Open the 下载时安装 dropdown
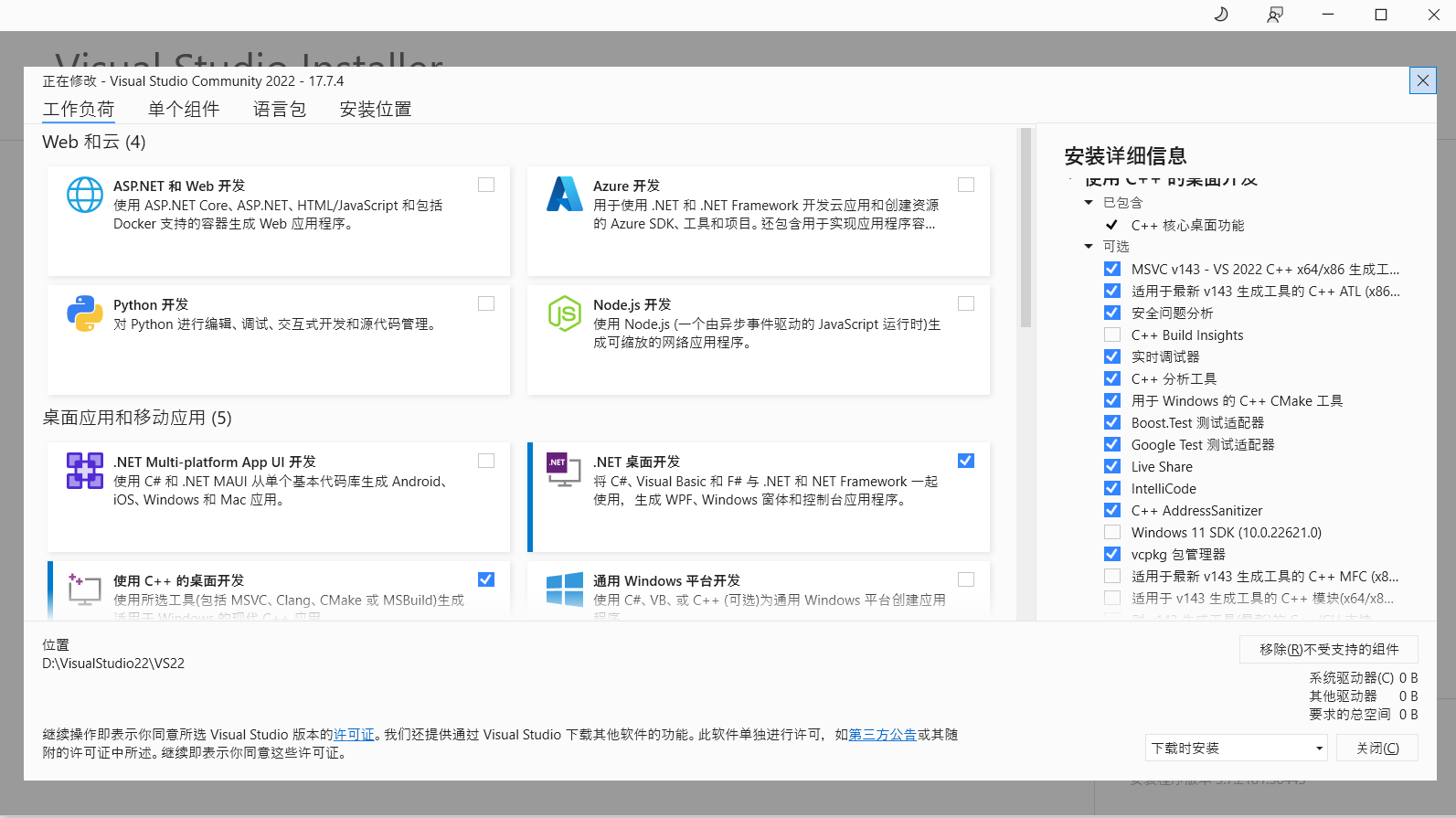 (1236, 748)
